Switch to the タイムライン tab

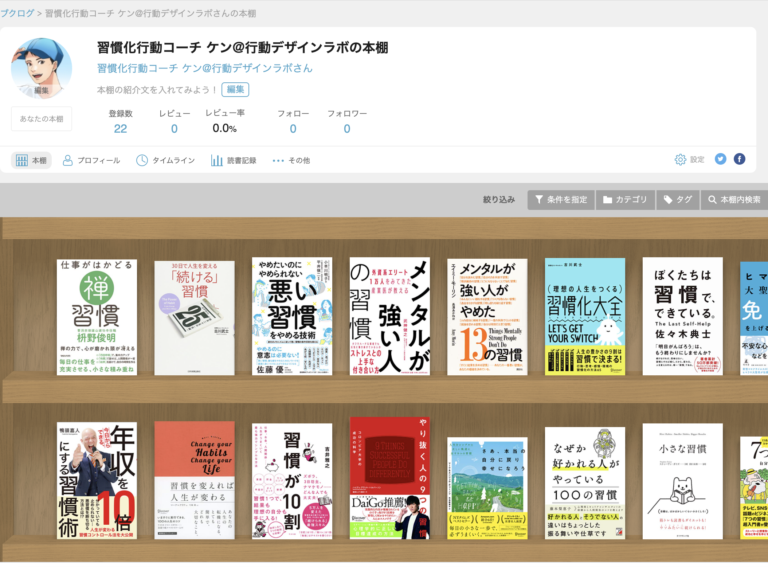point(166,160)
